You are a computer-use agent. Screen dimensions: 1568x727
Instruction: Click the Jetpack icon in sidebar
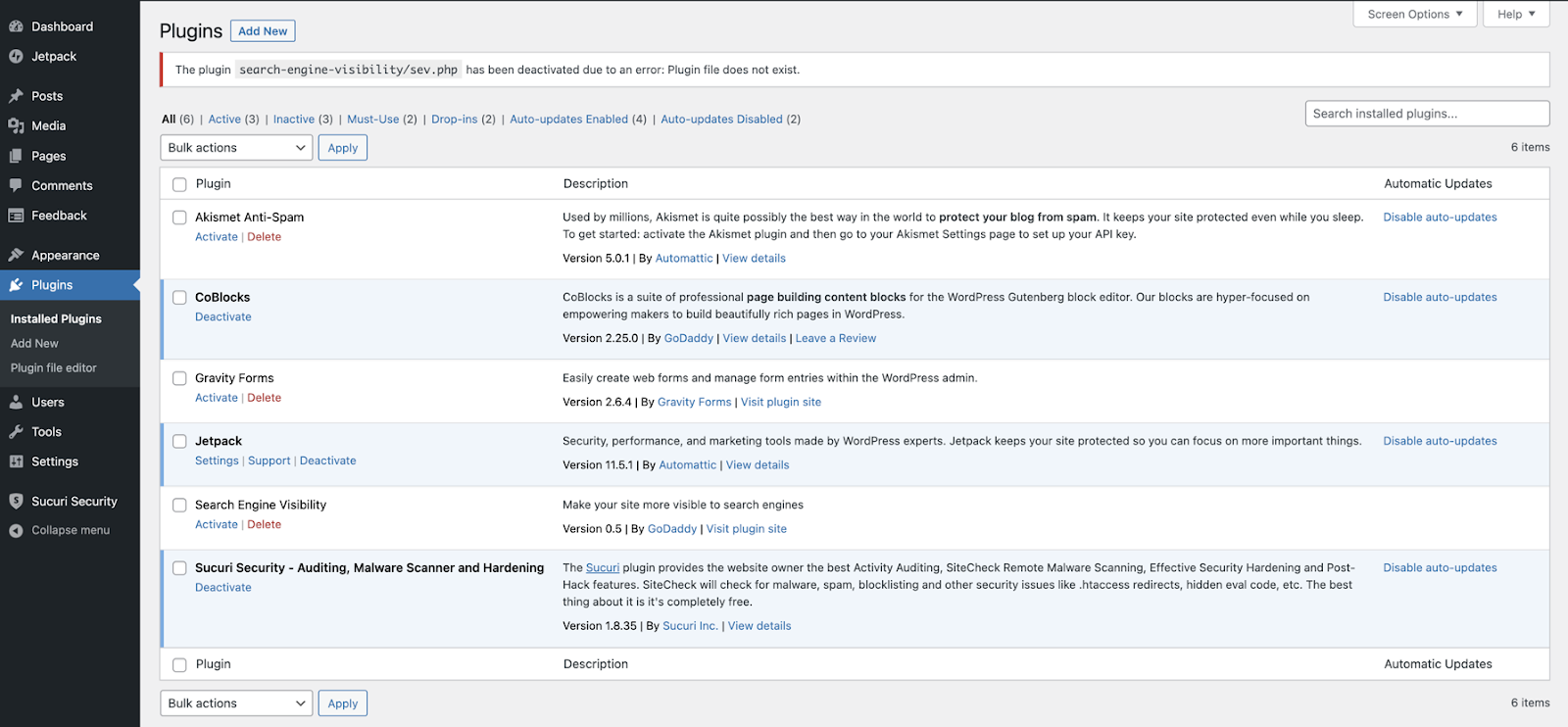click(x=16, y=57)
